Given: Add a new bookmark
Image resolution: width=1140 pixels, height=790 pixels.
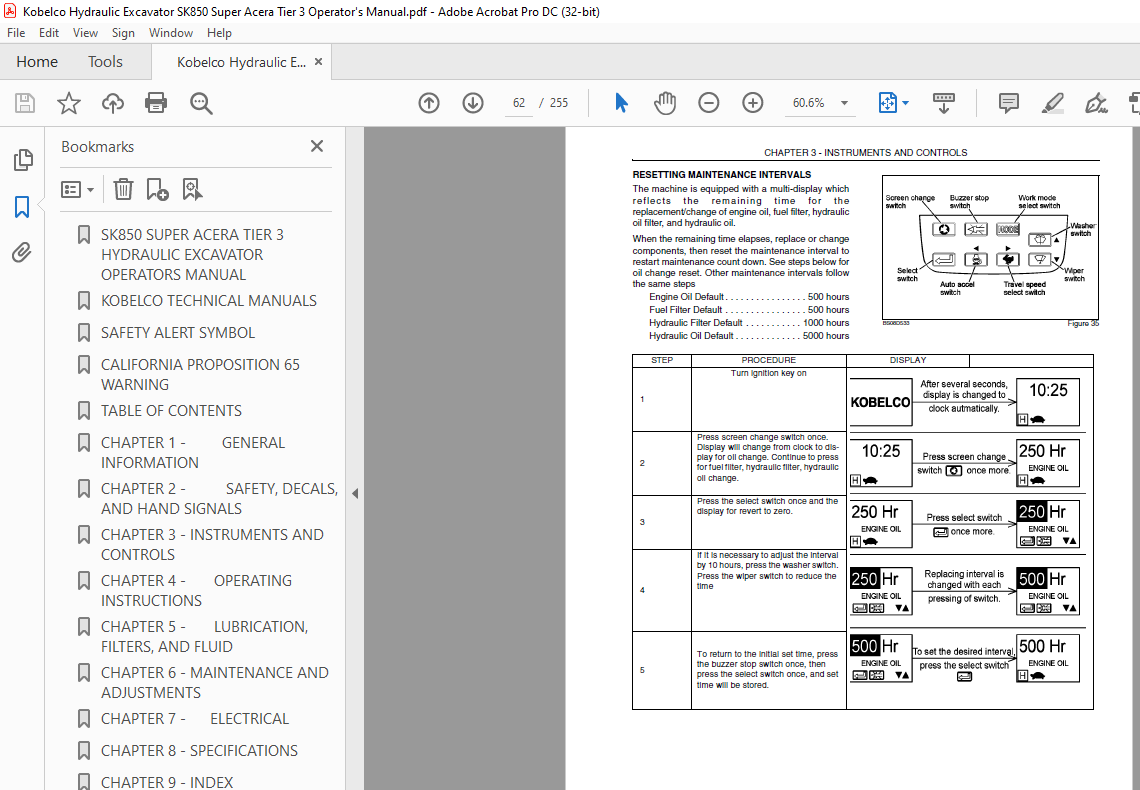Looking at the screenshot, I should (x=157, y=190).
